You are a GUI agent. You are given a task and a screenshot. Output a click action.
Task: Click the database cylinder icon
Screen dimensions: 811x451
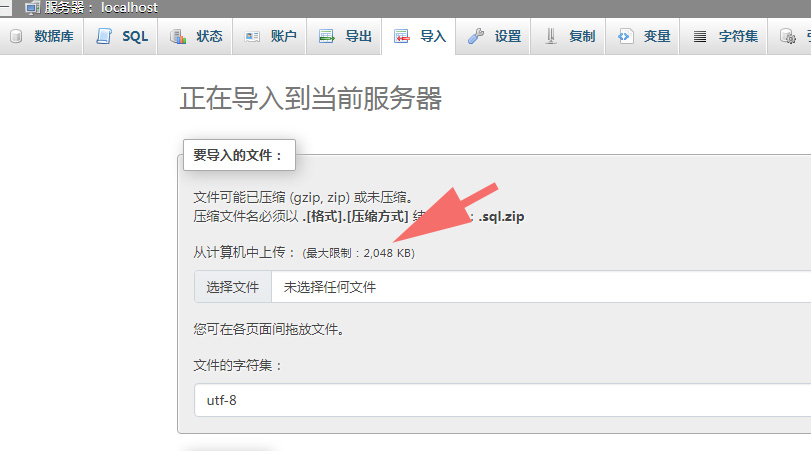coord(16,36)
